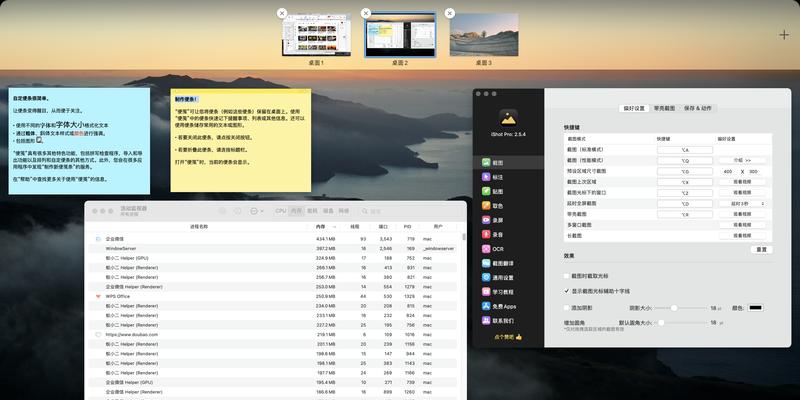Open the 标注 section in iShot sidebar
Screen dimensions: 800x400
[x=508, y=177]
